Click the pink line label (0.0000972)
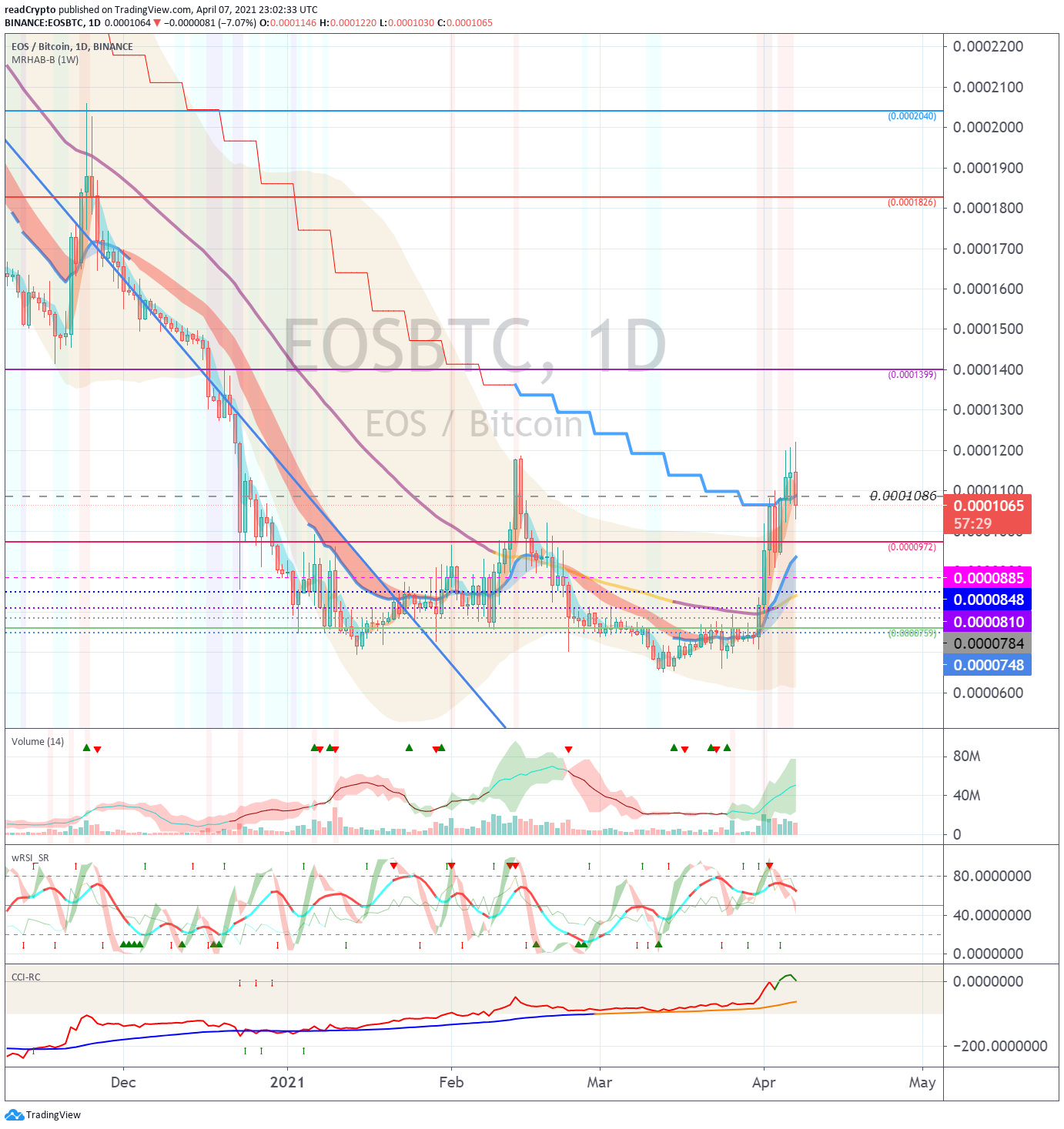This screenshot has height=1129, width=1064. (912, 547)
